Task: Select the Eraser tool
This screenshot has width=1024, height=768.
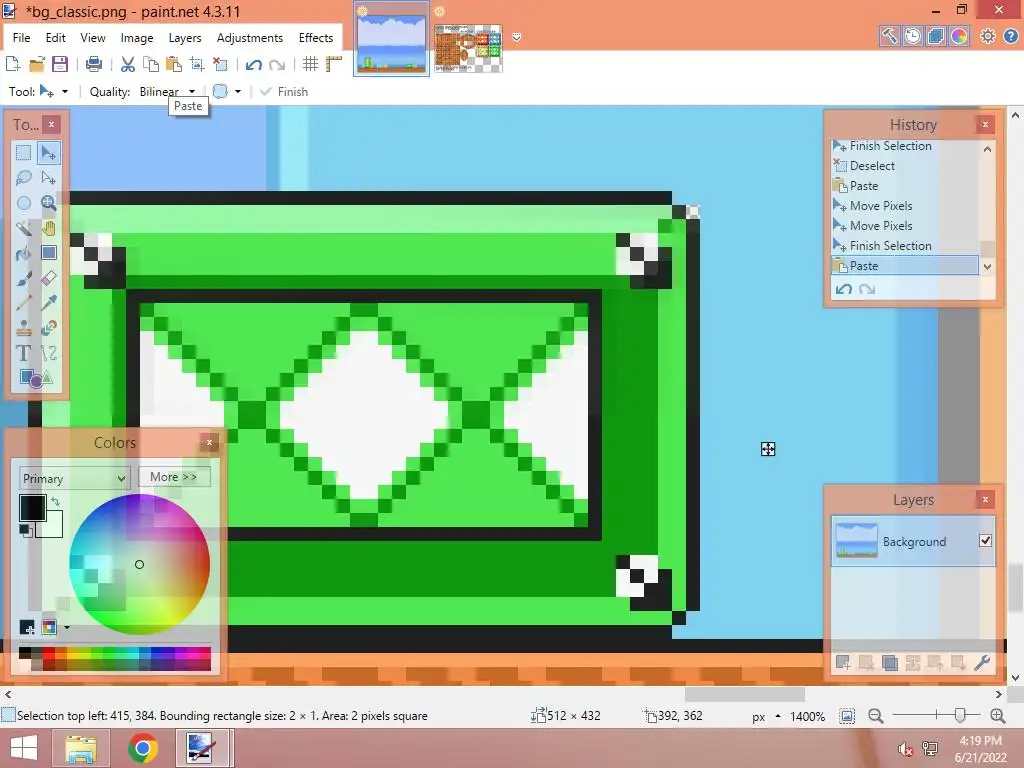Action: coord(48,278)
